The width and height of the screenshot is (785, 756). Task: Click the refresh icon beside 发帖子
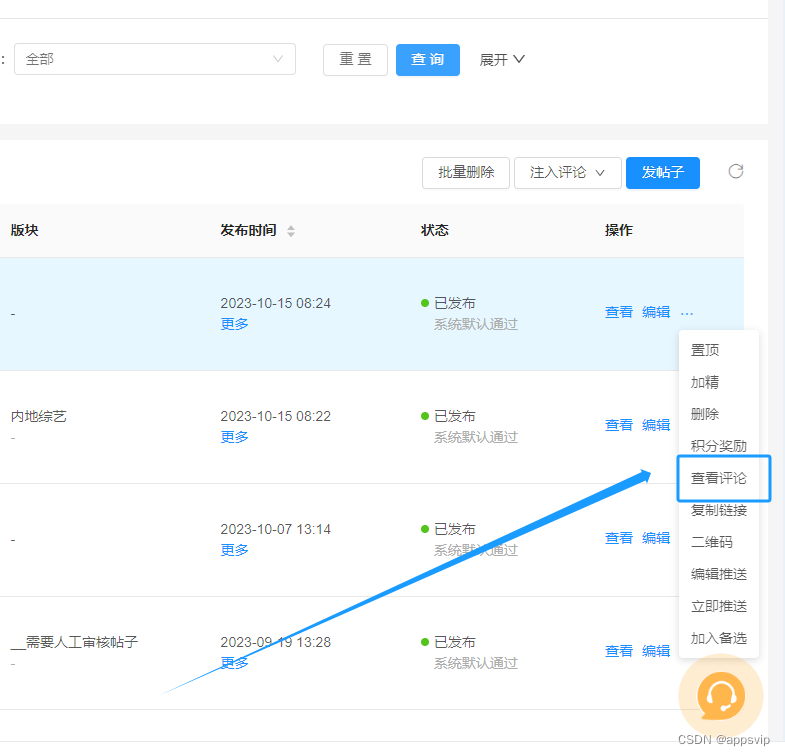point(735,171)
